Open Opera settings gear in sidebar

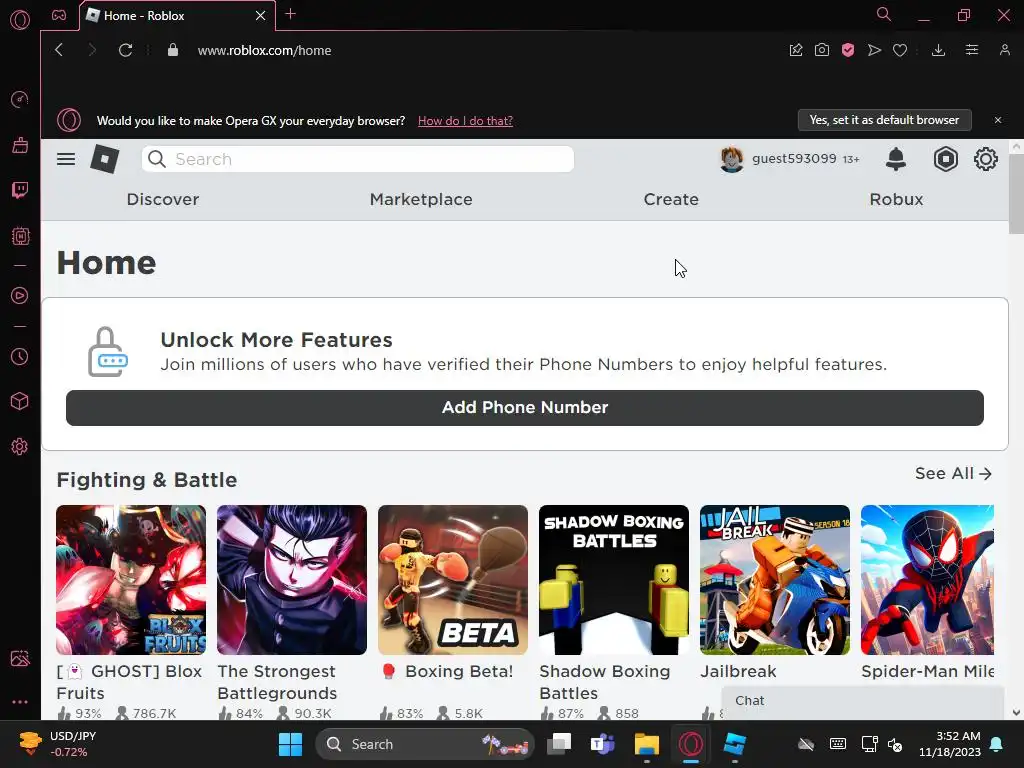click(20, 447)
